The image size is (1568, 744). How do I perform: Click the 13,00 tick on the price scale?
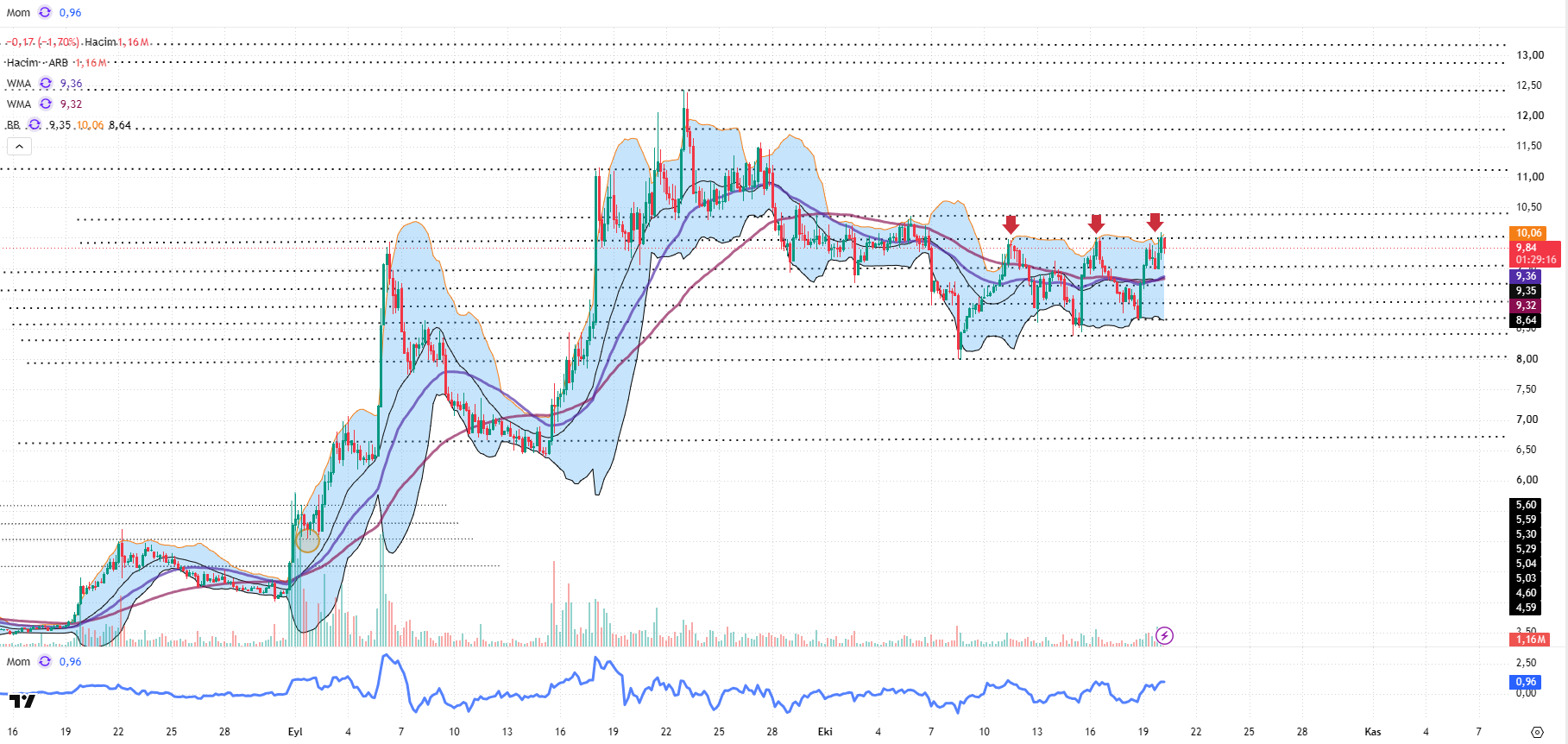pos(1530,55)
